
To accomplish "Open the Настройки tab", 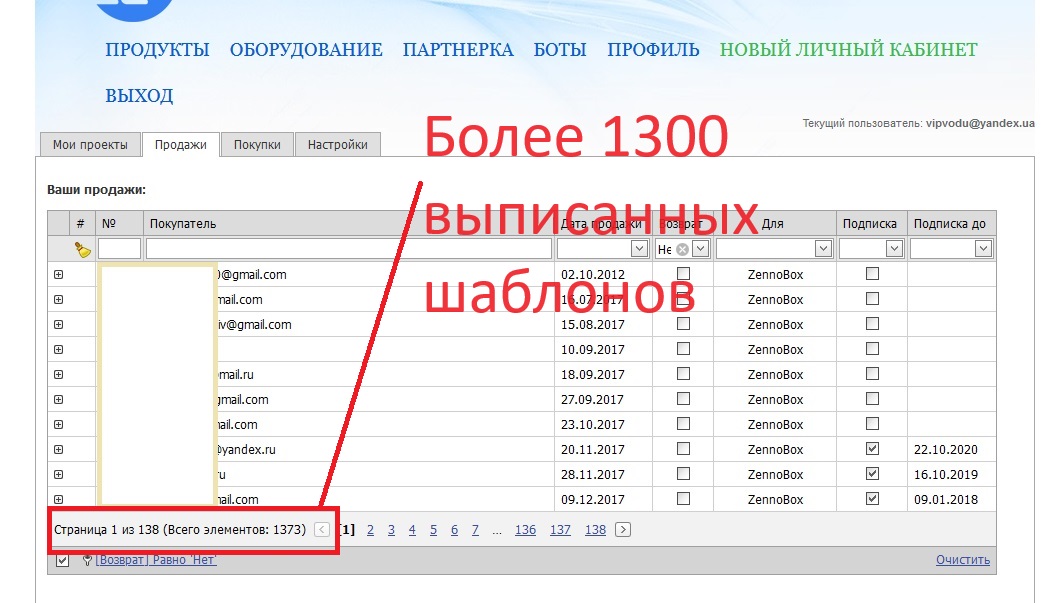I will coord(338,144).
